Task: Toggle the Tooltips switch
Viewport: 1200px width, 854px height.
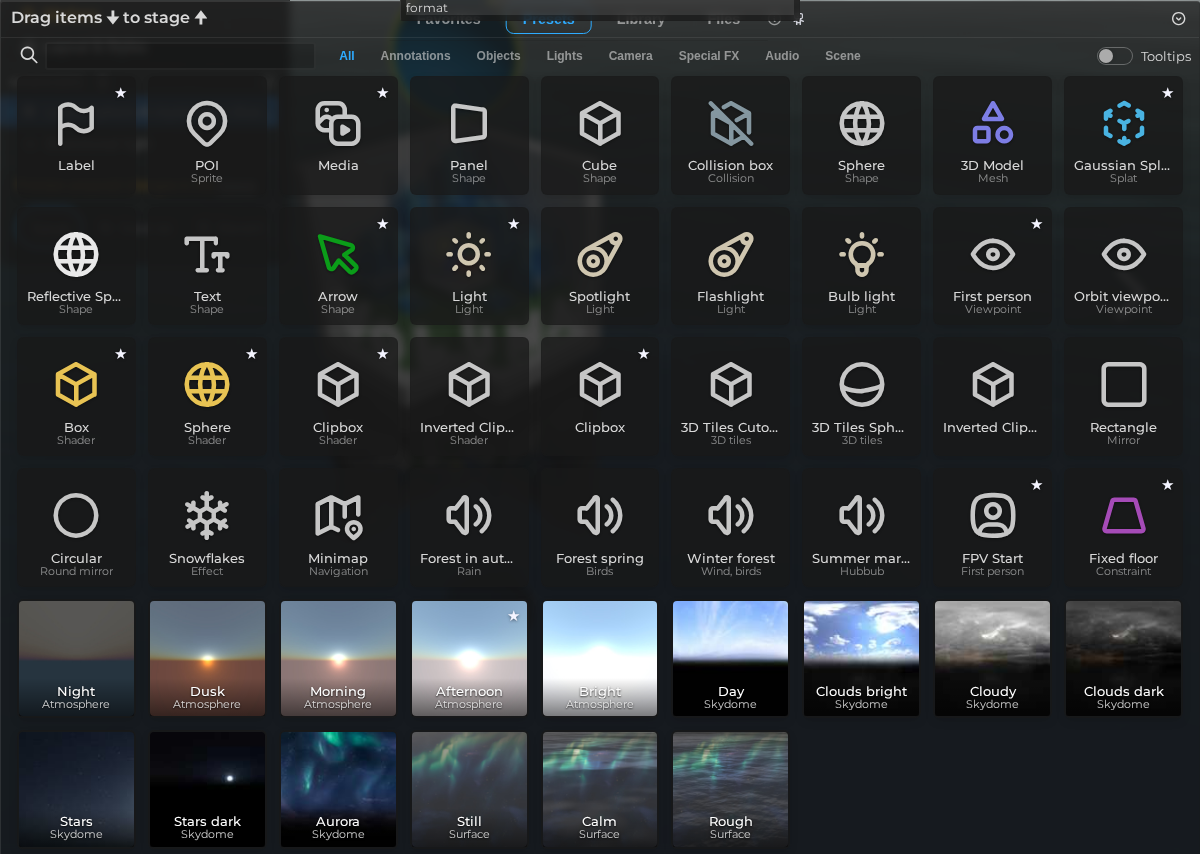Action: tap(1114, 56)
